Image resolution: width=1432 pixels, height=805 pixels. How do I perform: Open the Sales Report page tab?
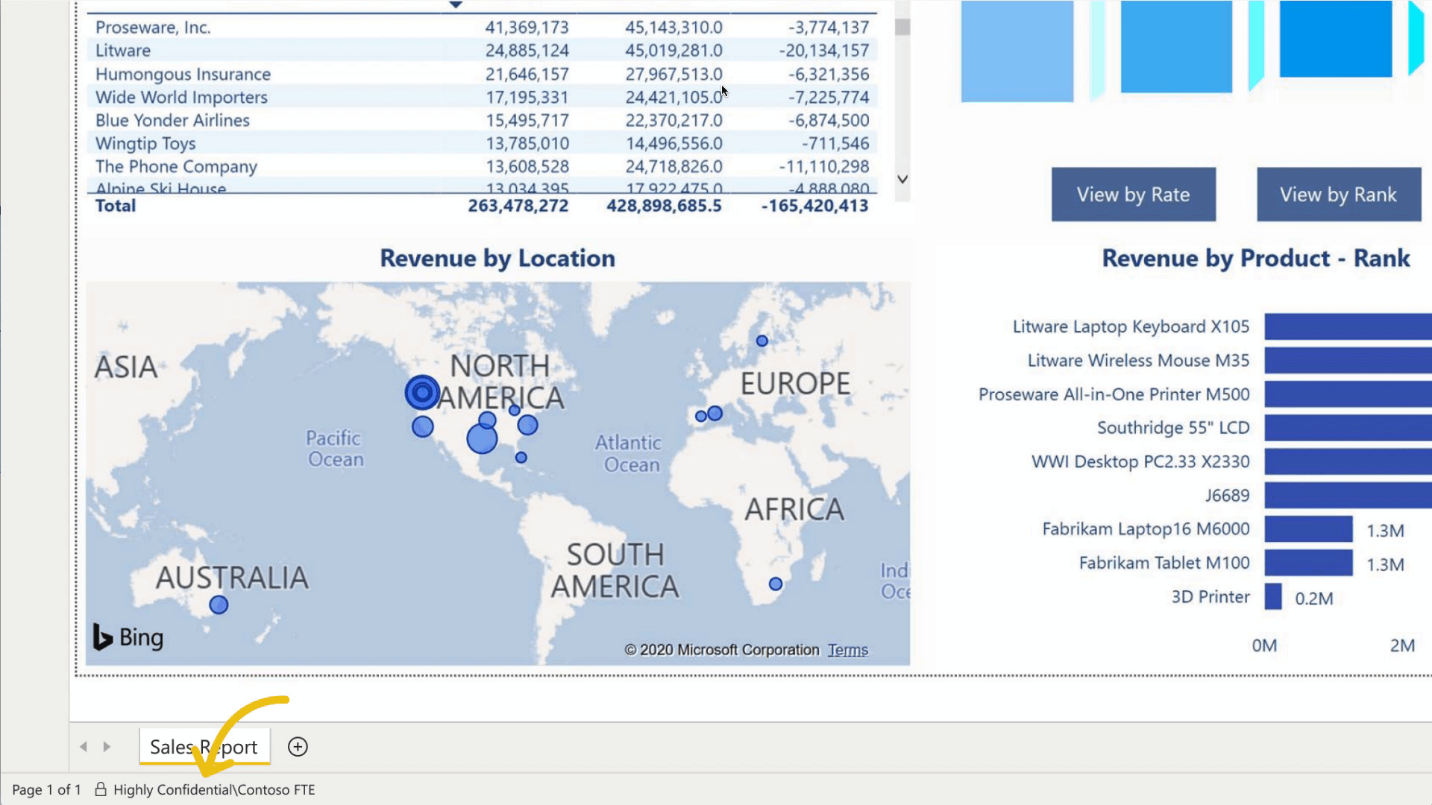pos(204,747)
